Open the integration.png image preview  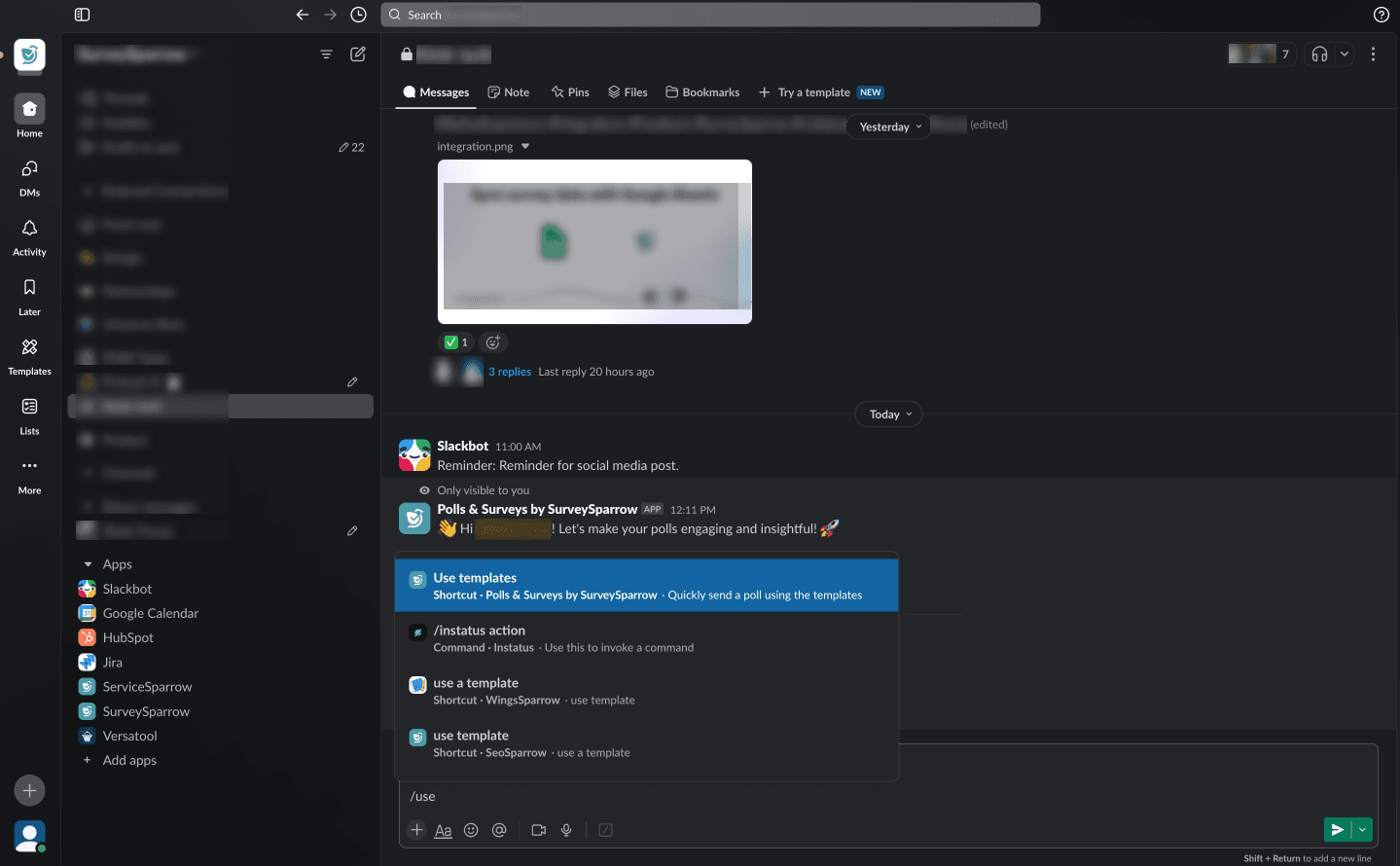(594, 241)
